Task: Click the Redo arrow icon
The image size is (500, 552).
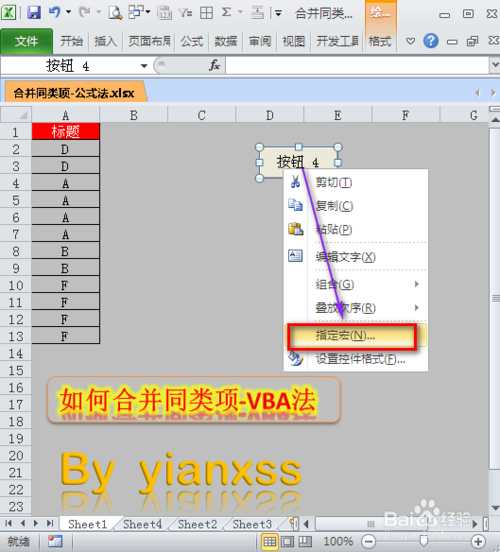Action: tap(85, 13)
